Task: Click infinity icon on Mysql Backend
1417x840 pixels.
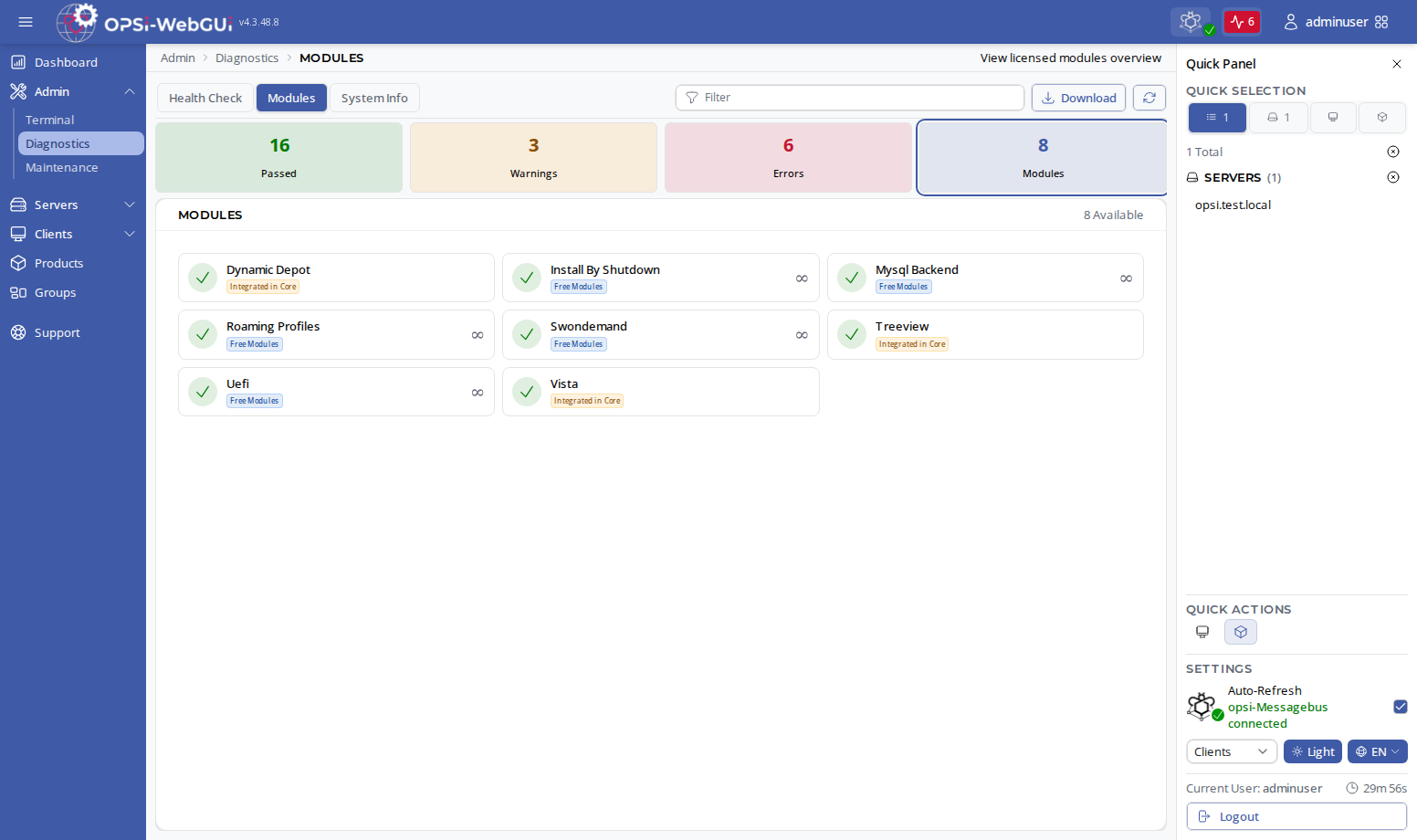Action: [1126, 278]
